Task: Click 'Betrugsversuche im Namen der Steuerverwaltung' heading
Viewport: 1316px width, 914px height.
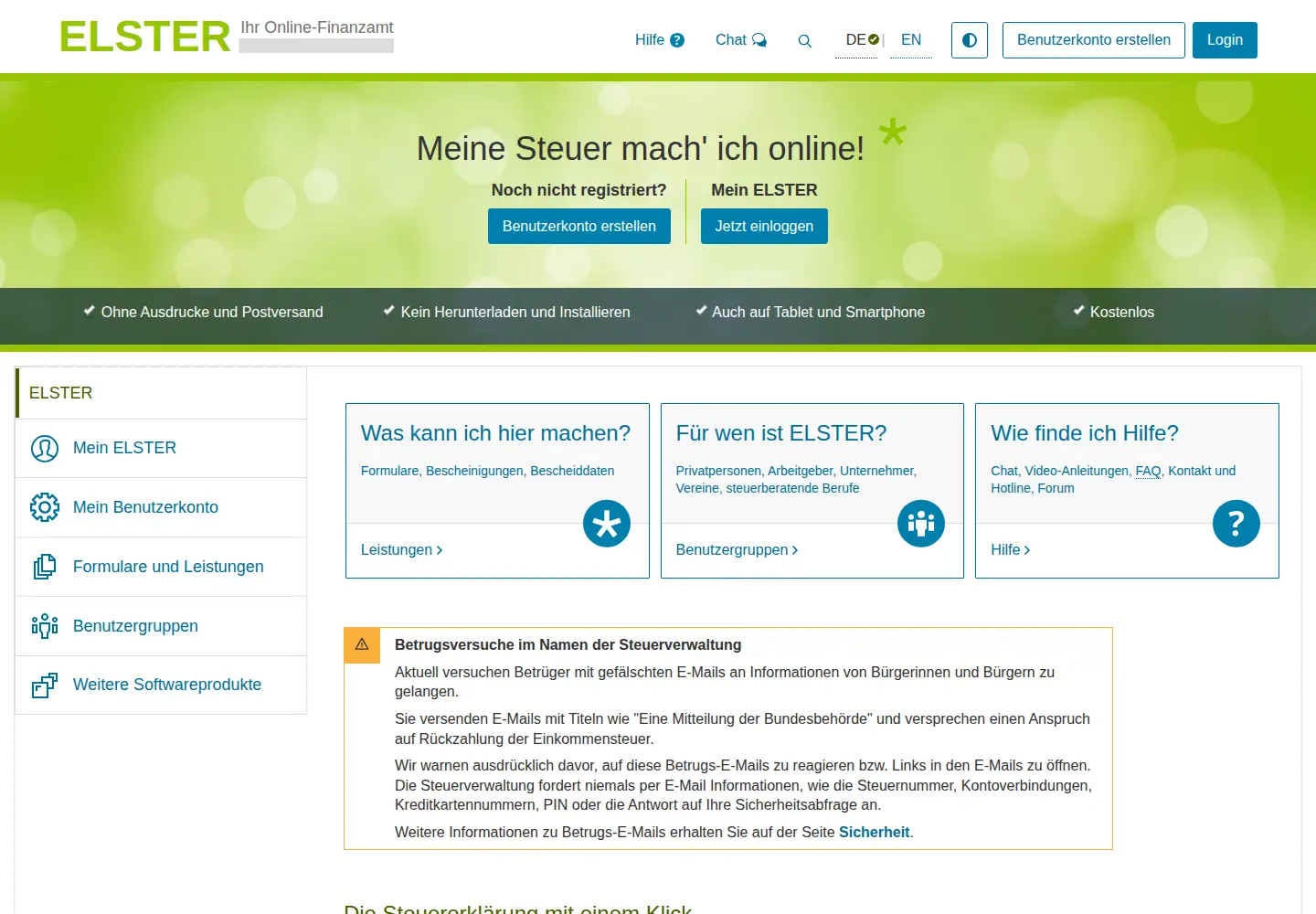Action: (x=568, y=645)
